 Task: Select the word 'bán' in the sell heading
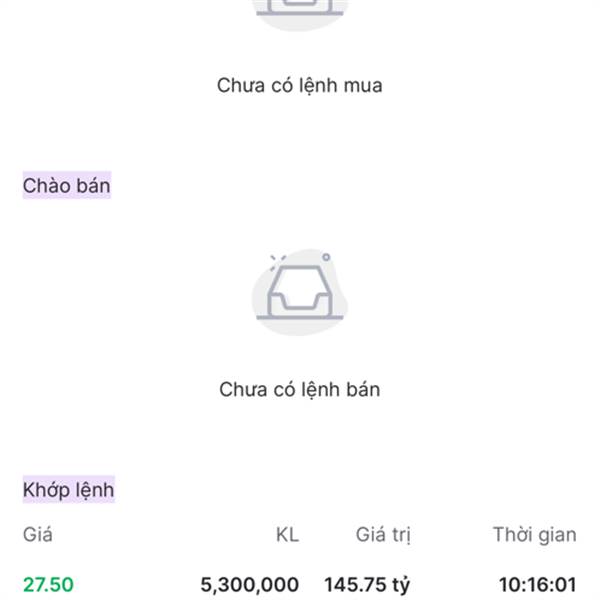point(92,186)
